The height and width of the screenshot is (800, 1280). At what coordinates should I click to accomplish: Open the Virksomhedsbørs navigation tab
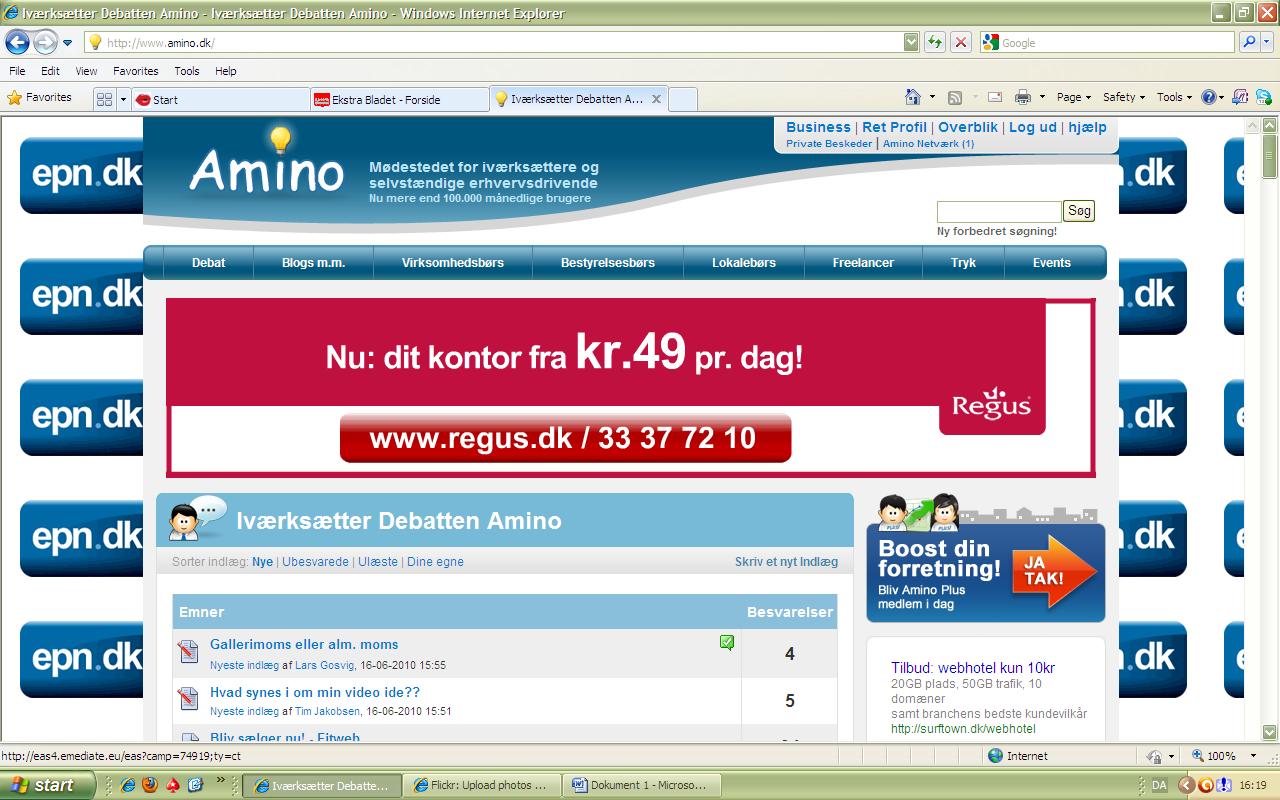(x=453, y=263)
